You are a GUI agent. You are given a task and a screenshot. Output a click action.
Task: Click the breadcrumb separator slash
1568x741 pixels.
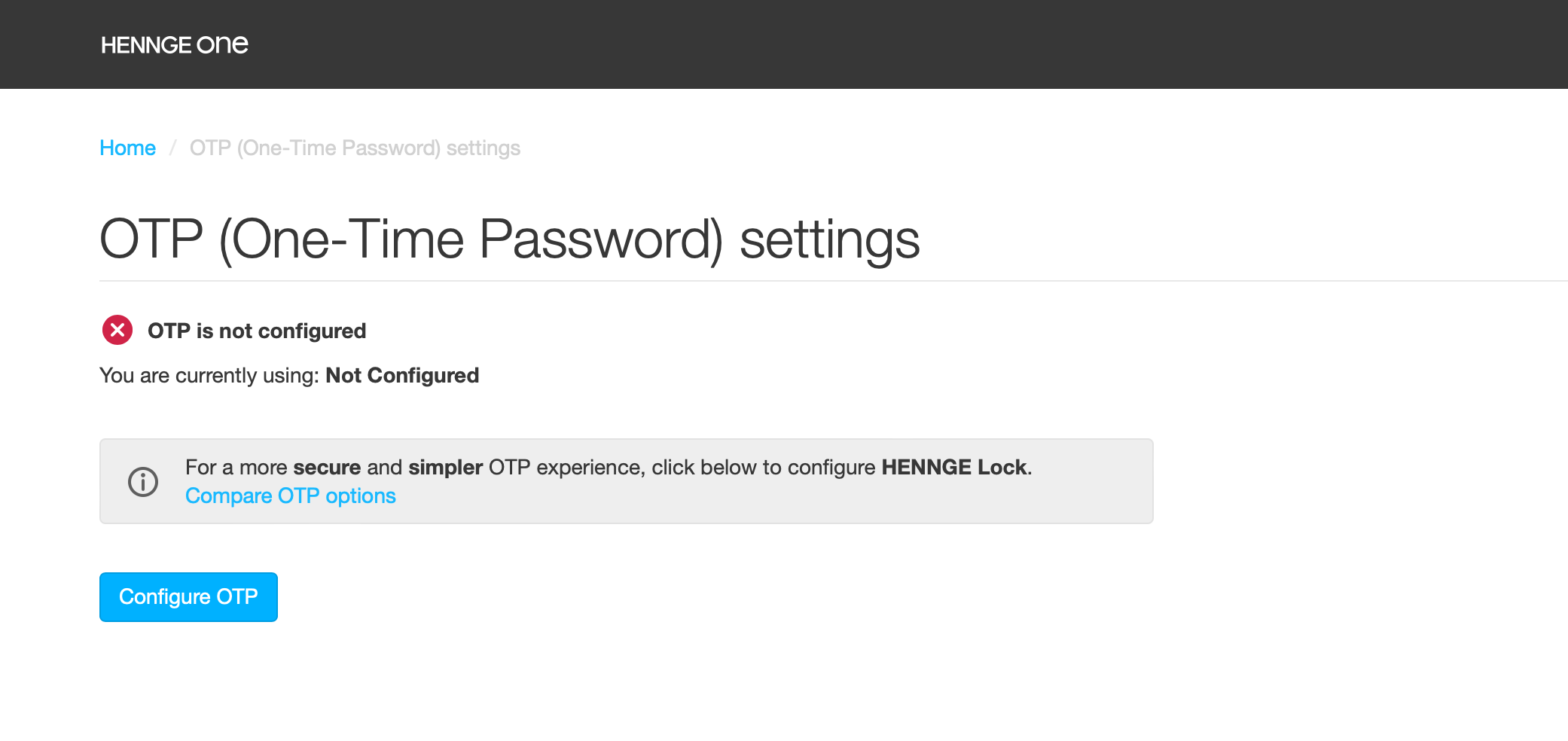pyautogui.click(x=173, y=148)
